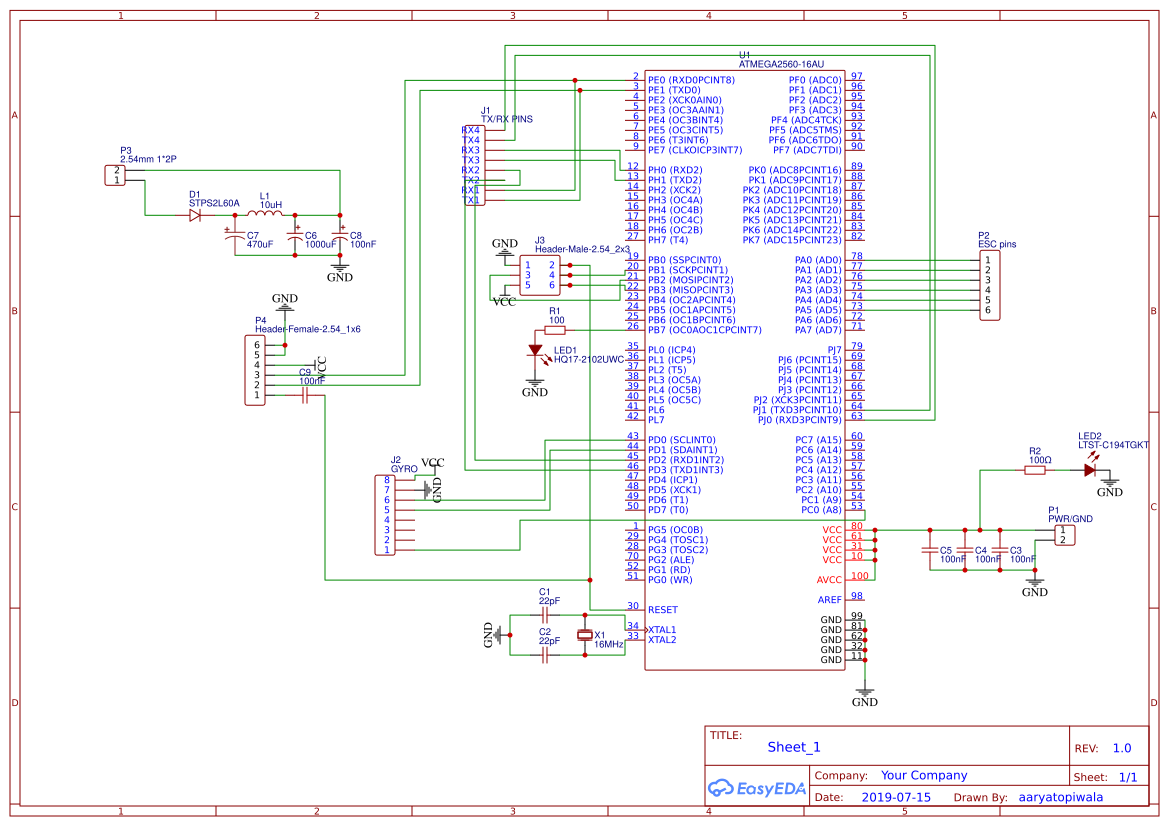Click the AVCC pin label
This screenshot has height=826, width=1169.
[x=829, y=580]
